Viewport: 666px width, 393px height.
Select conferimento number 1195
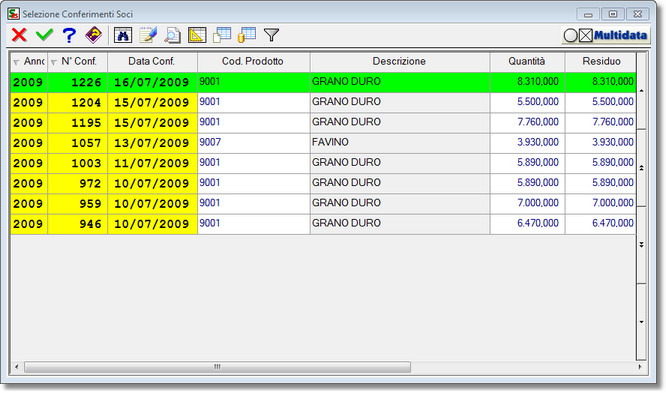[x=78, y=123]
